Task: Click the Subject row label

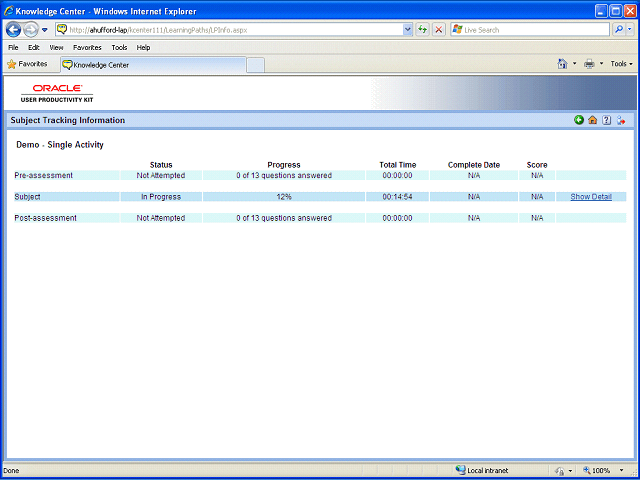Action: click(x=27, y=197)
